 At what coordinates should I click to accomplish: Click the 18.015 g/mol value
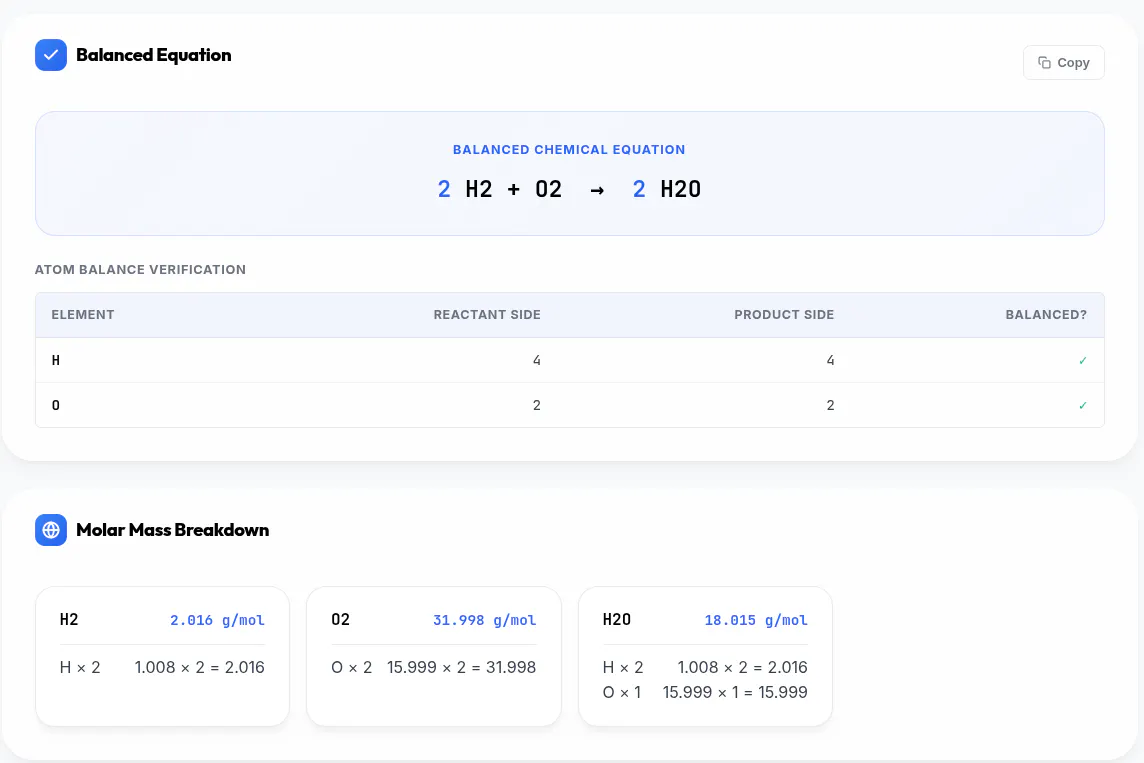click(x=756, y=620)
